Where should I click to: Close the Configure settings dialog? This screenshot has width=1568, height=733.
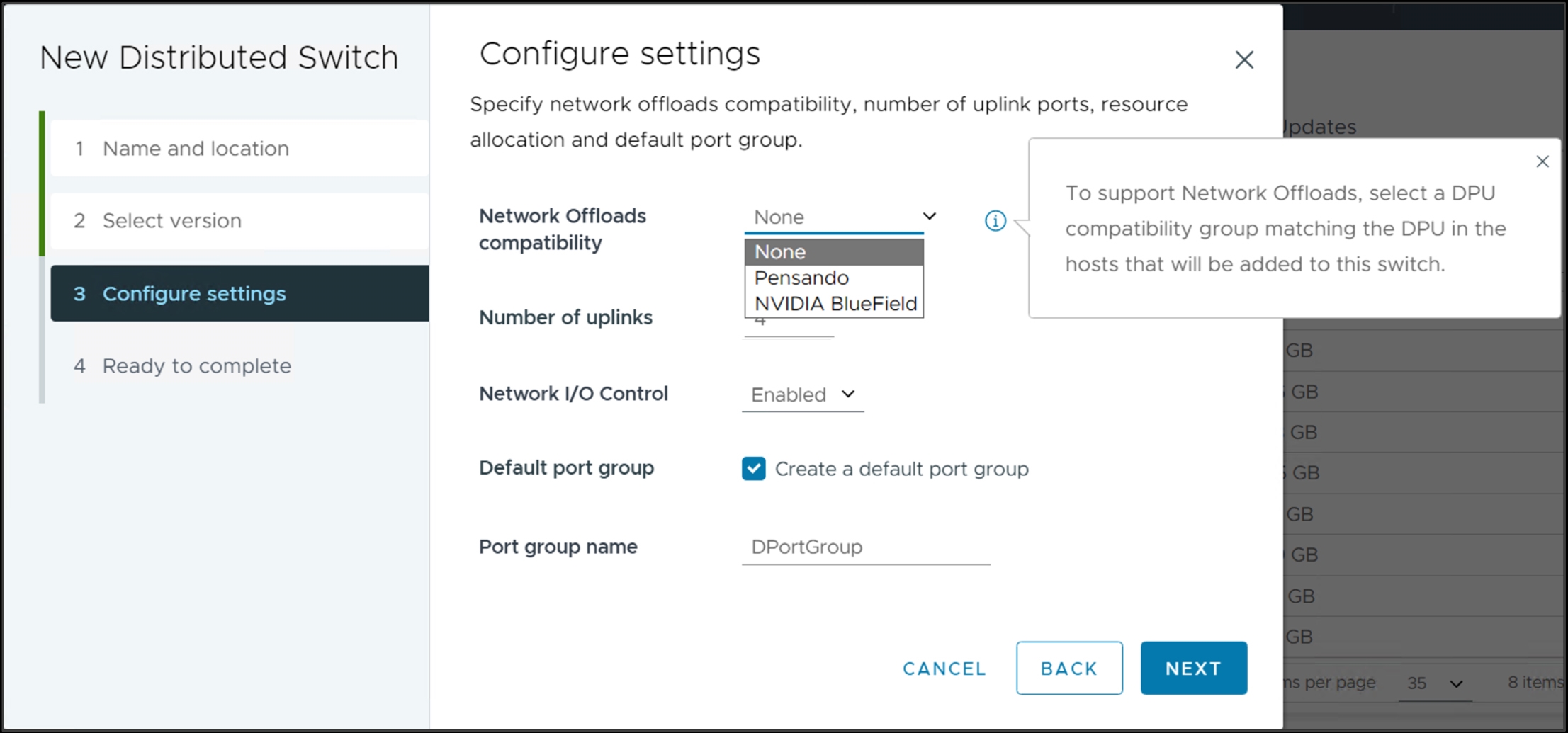point(1244,59)
